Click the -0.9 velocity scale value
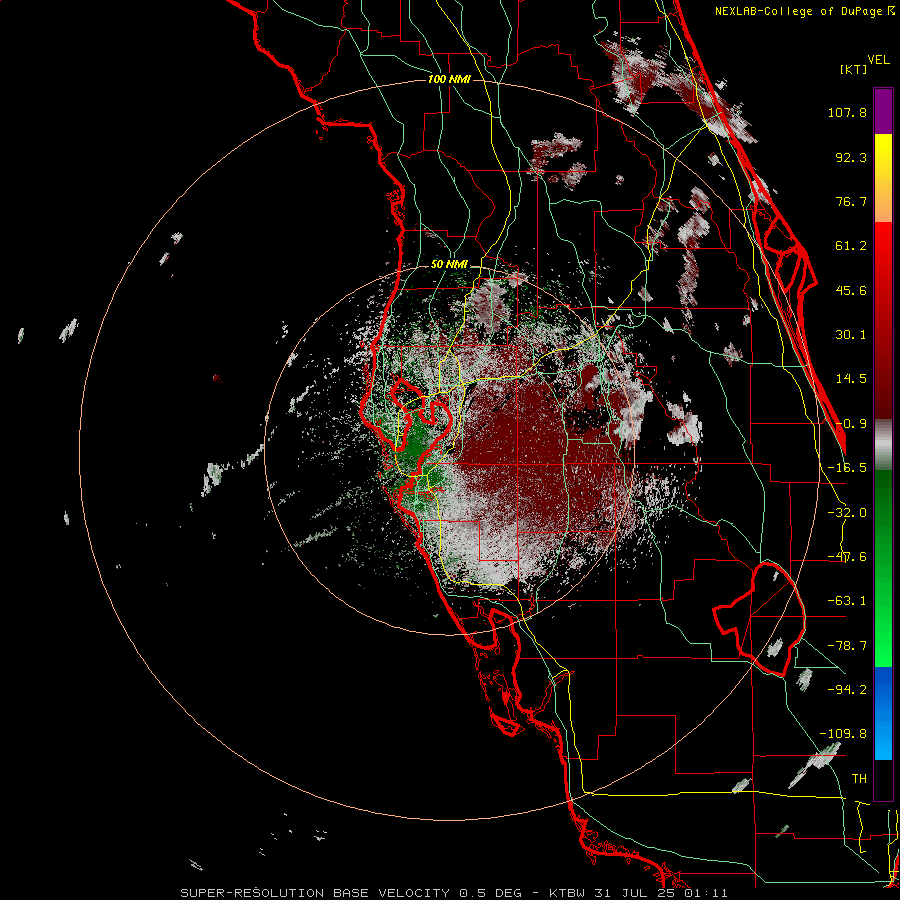900x900 pixels. coord(851,424)
